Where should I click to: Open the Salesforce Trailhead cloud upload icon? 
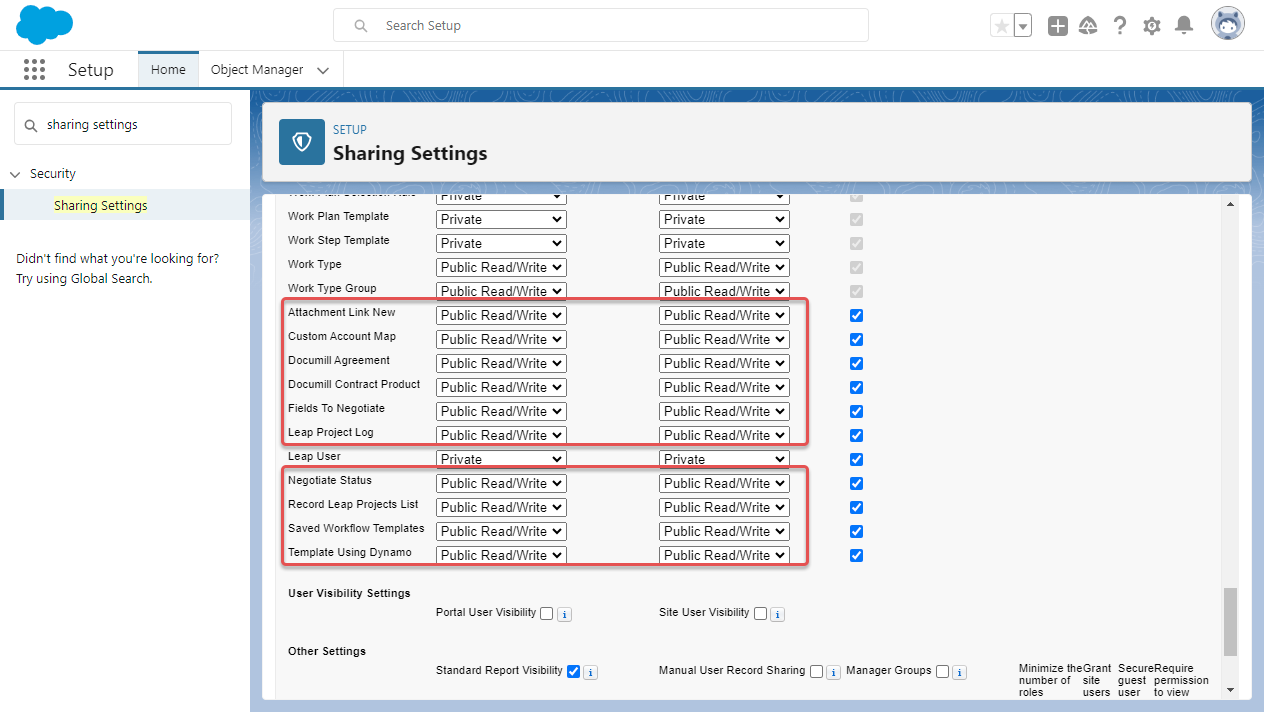(x=1088, y=25)
